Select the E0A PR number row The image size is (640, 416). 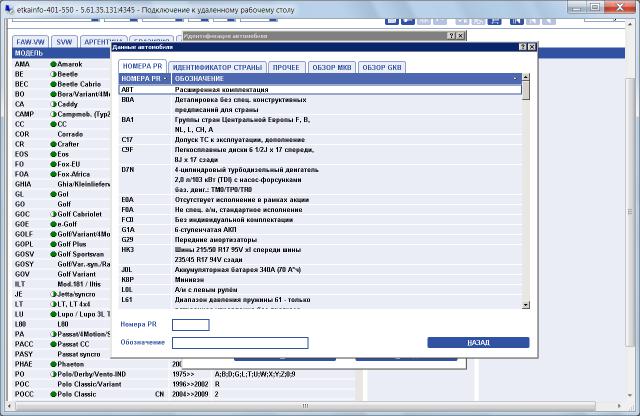tap(320, 200)
